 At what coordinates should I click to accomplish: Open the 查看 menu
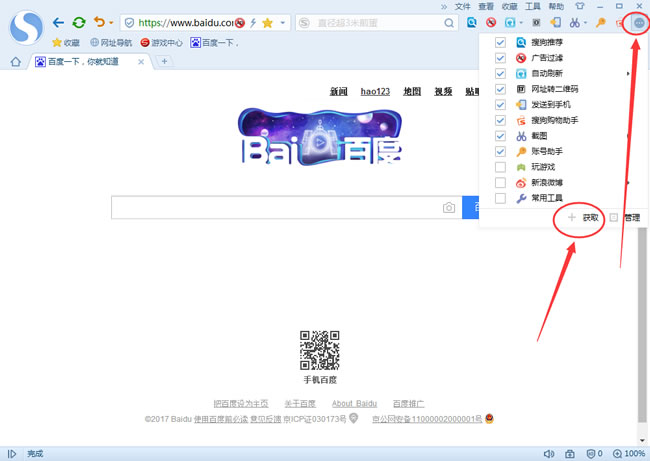coord(486,6)
